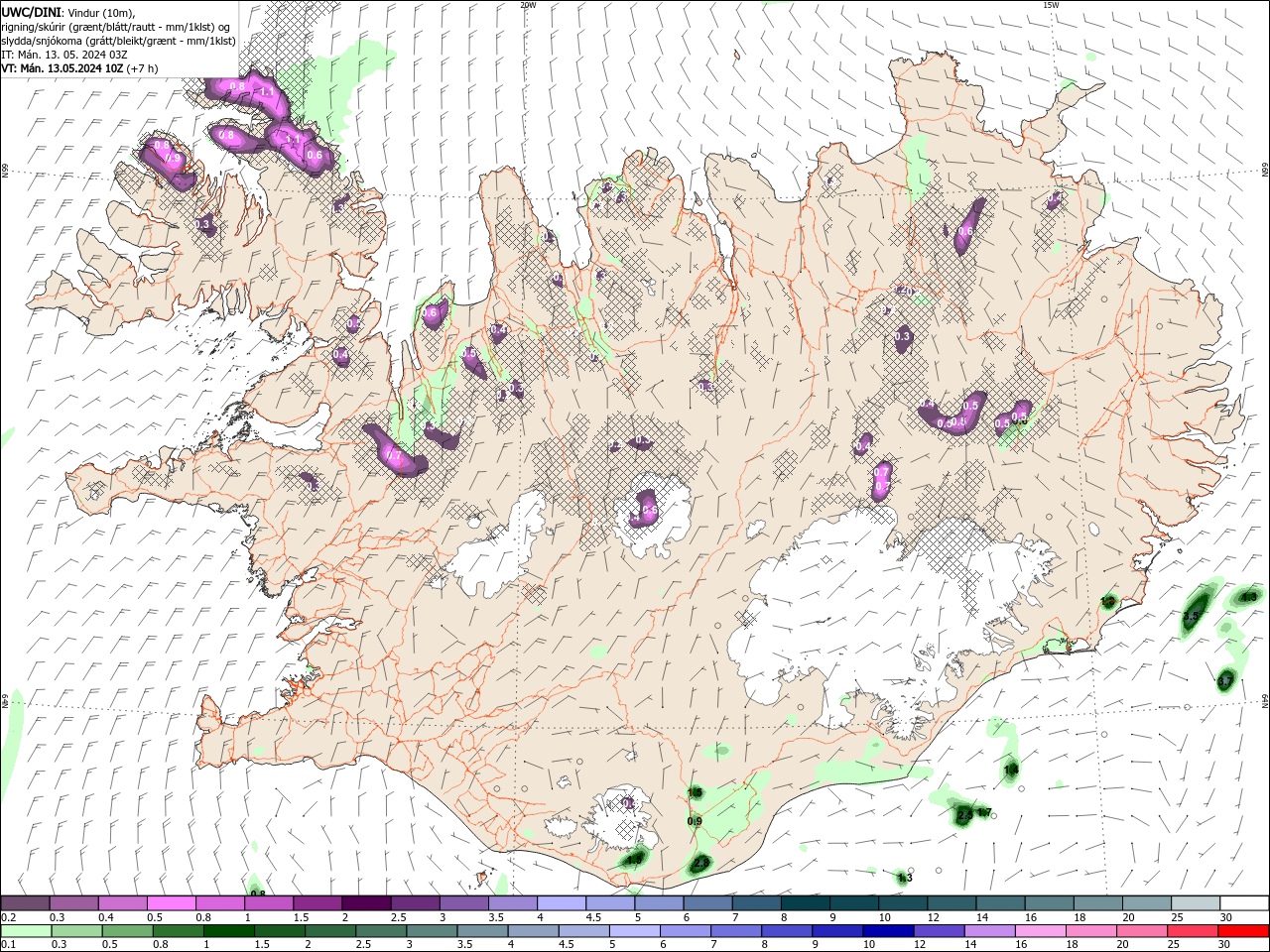Click the '1.4' rain value in the southeast sea
This screenshot has width=1270, height=952.
pyautogui.click(x=1011, y=770)
